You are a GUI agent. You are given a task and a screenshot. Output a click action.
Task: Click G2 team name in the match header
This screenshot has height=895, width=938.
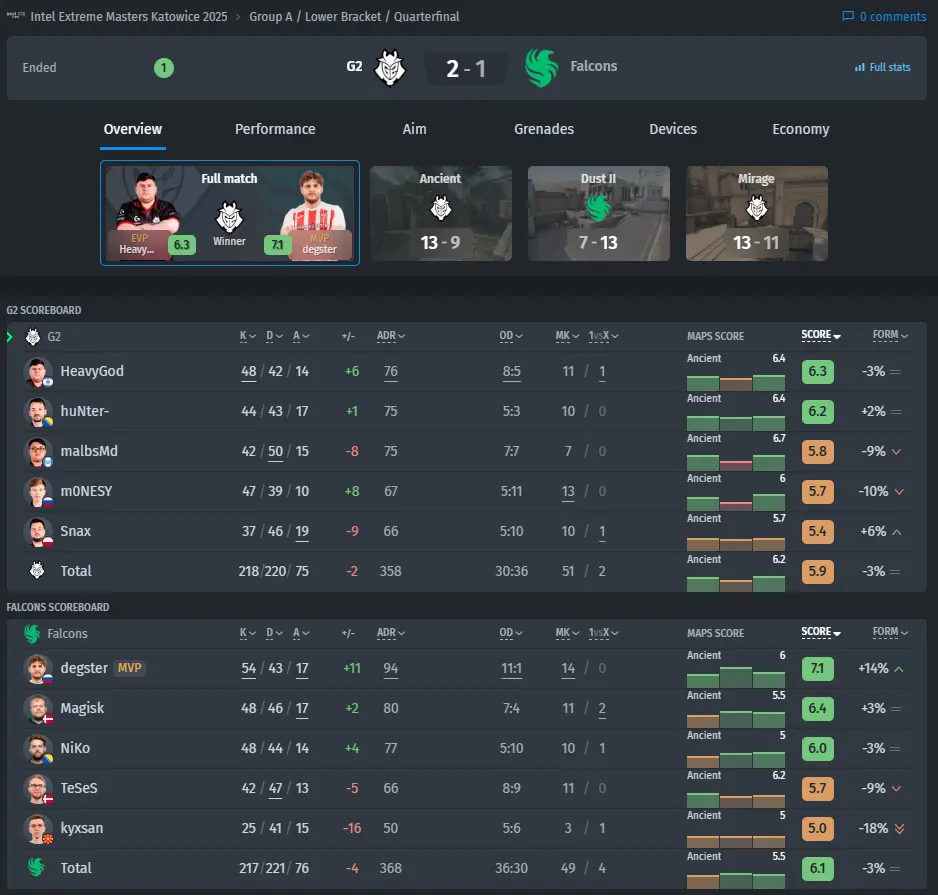(x=354, y=66)
